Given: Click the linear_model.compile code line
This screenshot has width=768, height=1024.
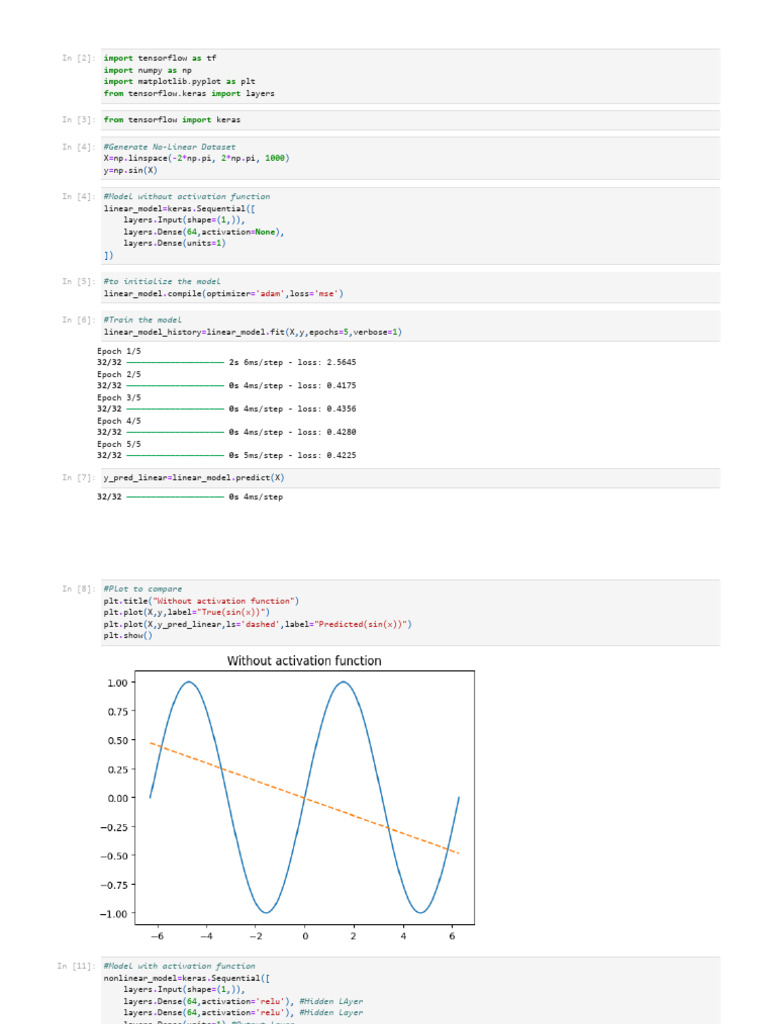Looking at the screenshot, I should click(223, 293).
